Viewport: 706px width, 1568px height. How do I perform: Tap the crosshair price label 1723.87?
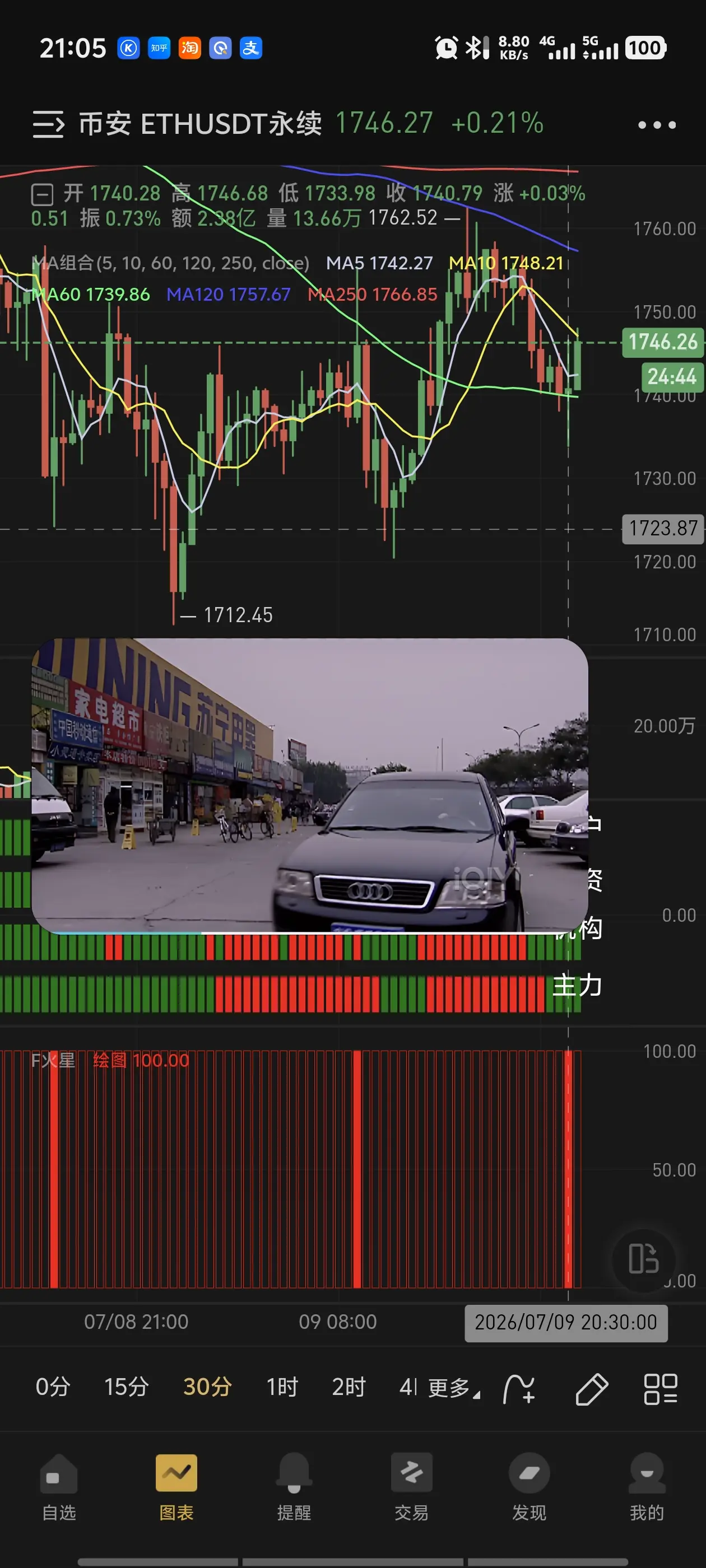point(663,528)
